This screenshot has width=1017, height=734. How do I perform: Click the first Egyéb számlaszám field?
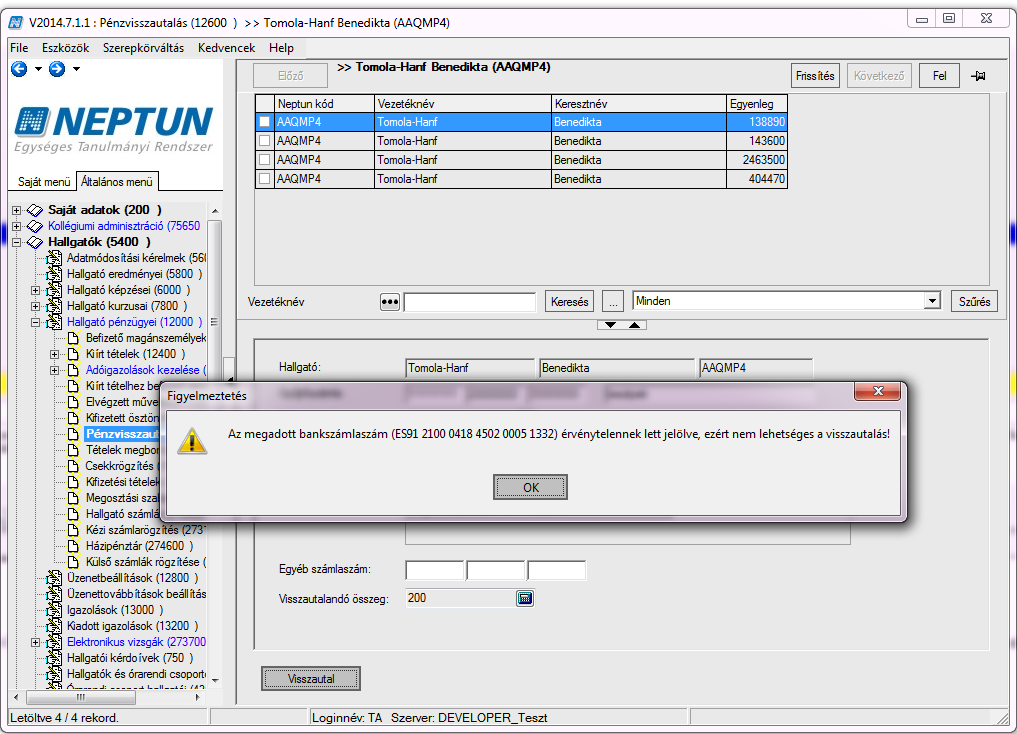[x=435, y=570]
